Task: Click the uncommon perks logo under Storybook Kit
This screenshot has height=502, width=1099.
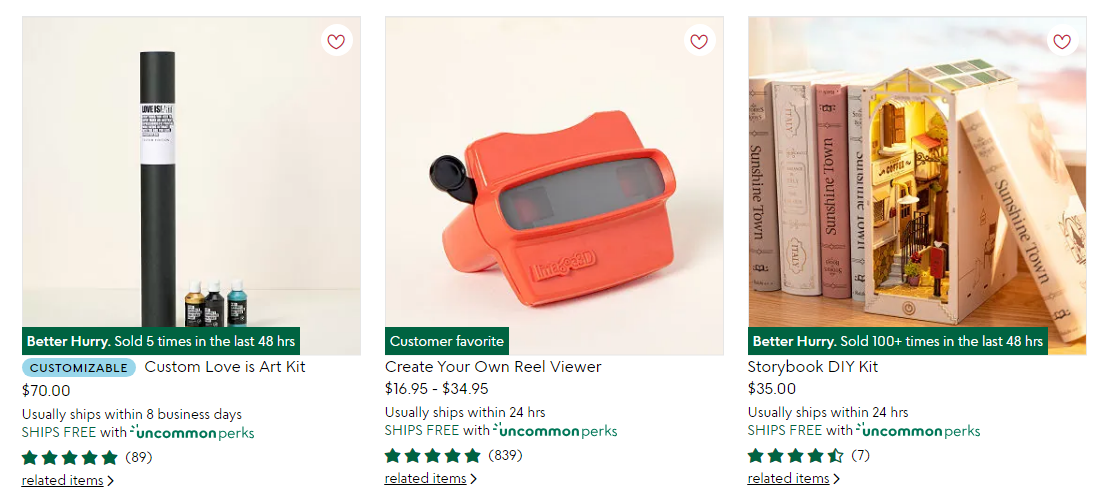Action: [918, 430]
